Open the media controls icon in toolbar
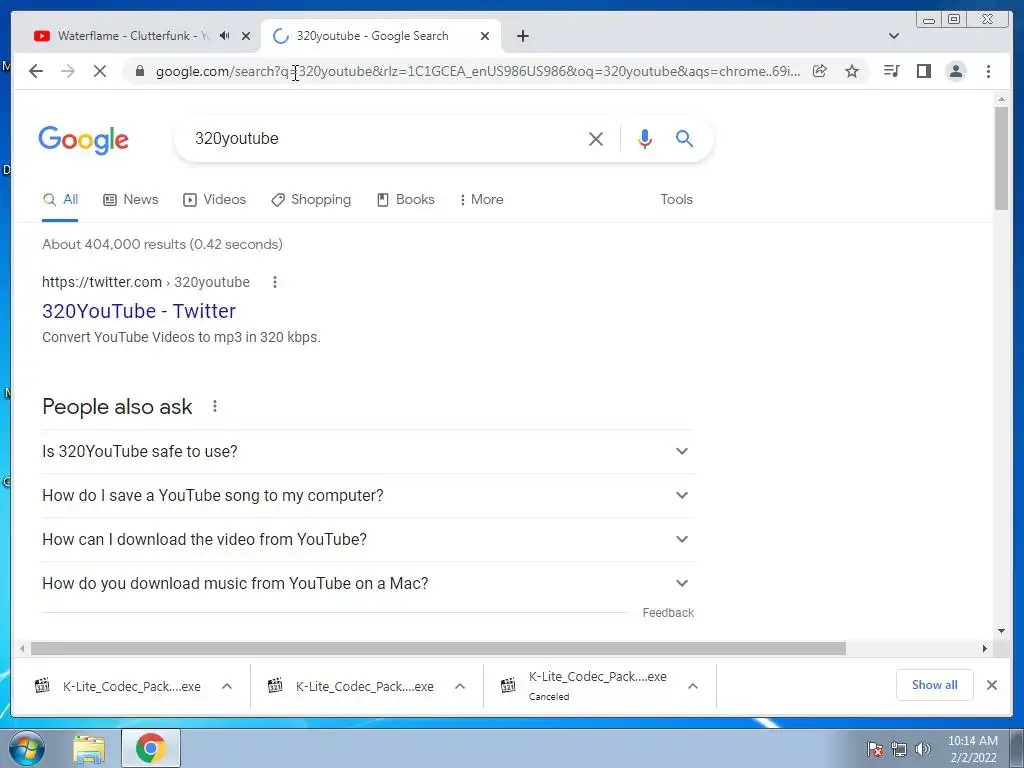Screen dimensions: 1024x768 pos(891,71)
